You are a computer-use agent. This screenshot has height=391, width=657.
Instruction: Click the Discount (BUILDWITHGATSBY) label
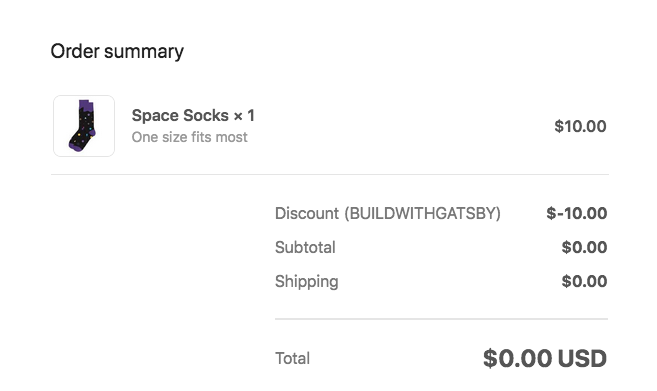click(x=388, y=213)
